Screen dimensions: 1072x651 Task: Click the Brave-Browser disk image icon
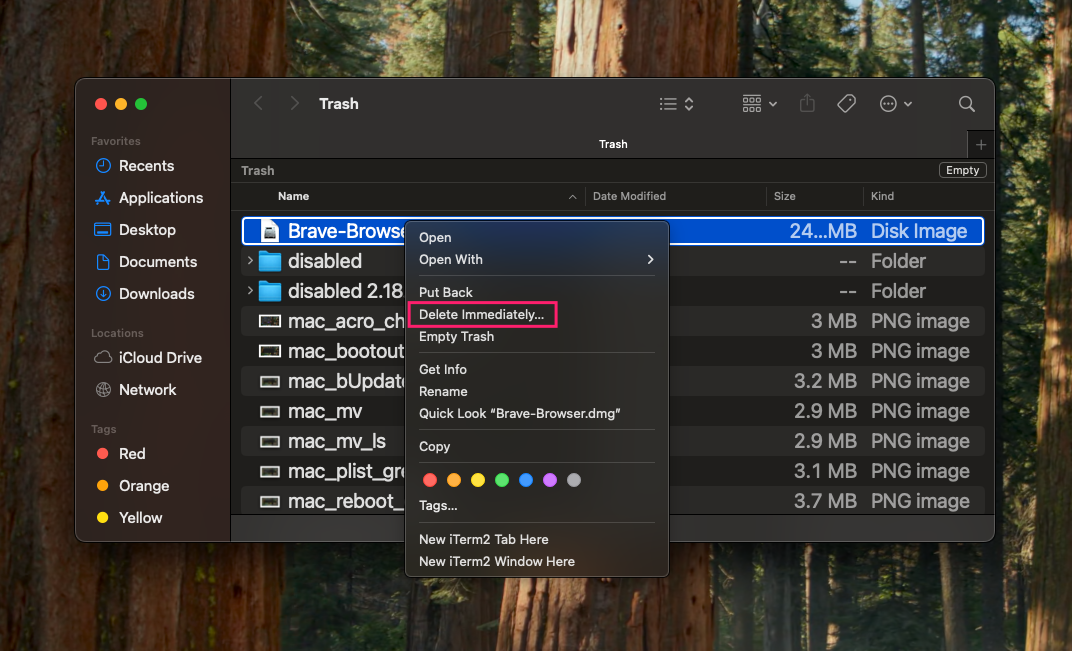coord(270,231)
